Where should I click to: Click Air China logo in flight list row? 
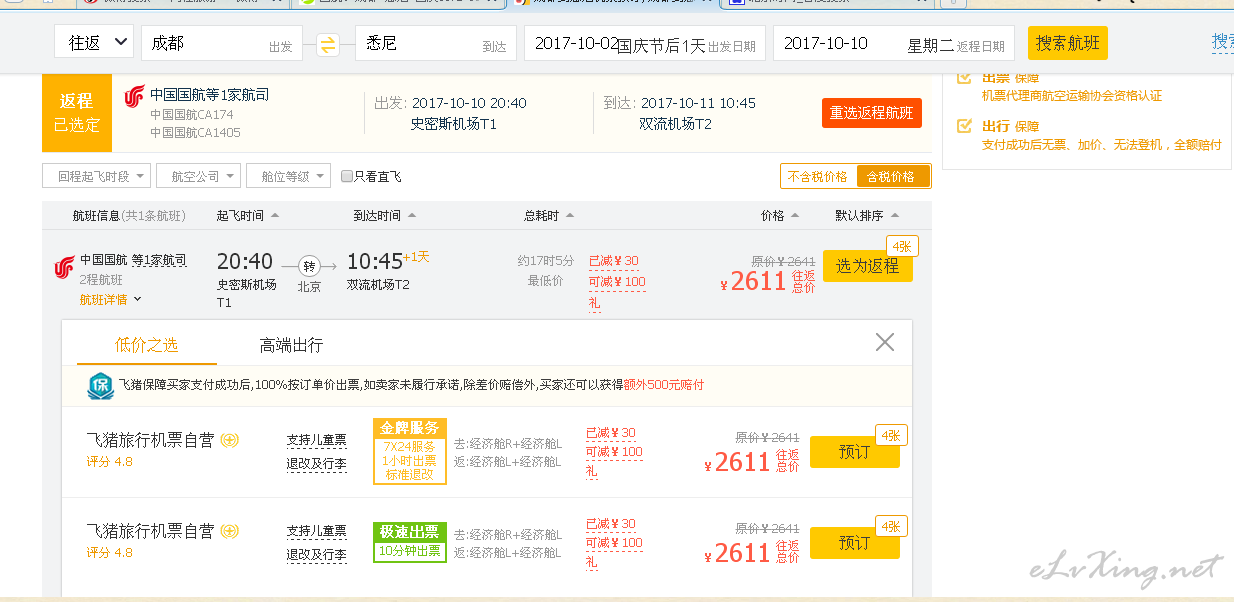coord(64,267)
